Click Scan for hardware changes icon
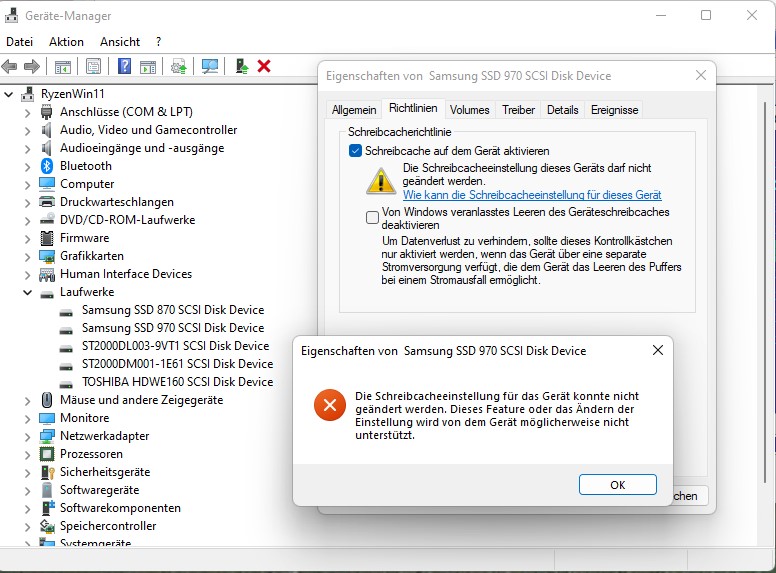The height and width of the screenshot is (573, 776). coord(210,66)
